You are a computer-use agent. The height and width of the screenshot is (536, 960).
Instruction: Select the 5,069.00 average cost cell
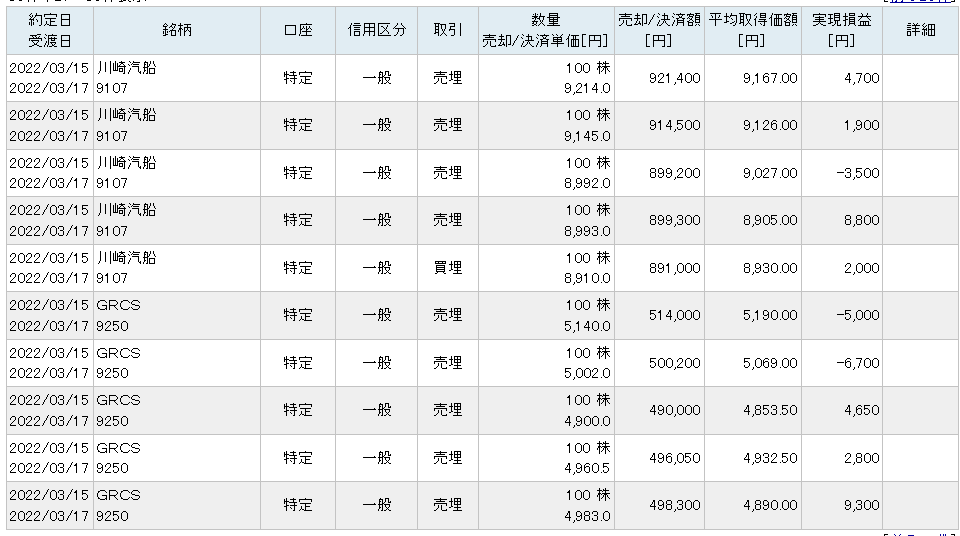tap(753, 363)
